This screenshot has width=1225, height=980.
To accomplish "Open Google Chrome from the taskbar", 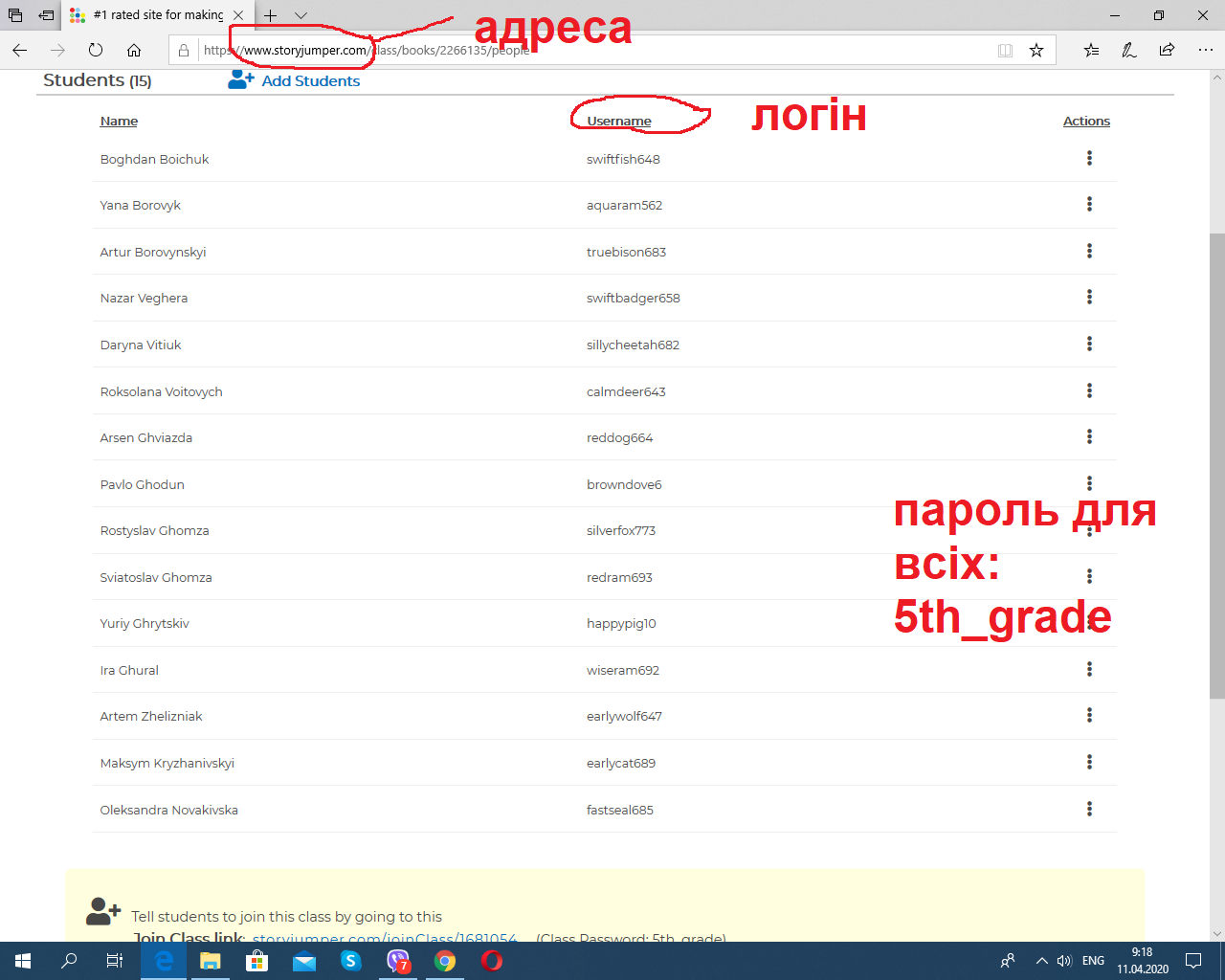I will pyautogui.click(x=445, y=961).
